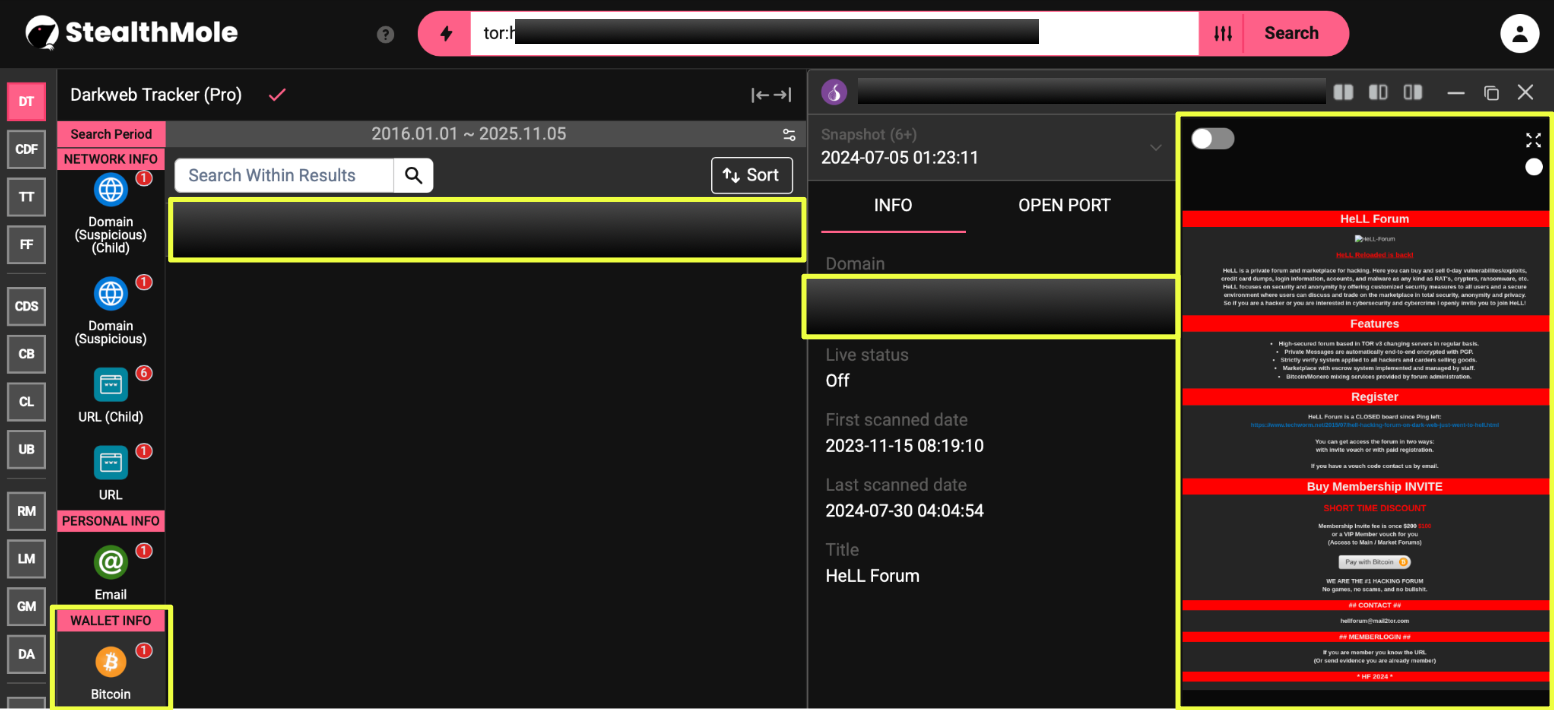Toggle the switch above HeLL Forum preview
The height and width of the screenshot is (710, 1554).
pos(1212,139)
